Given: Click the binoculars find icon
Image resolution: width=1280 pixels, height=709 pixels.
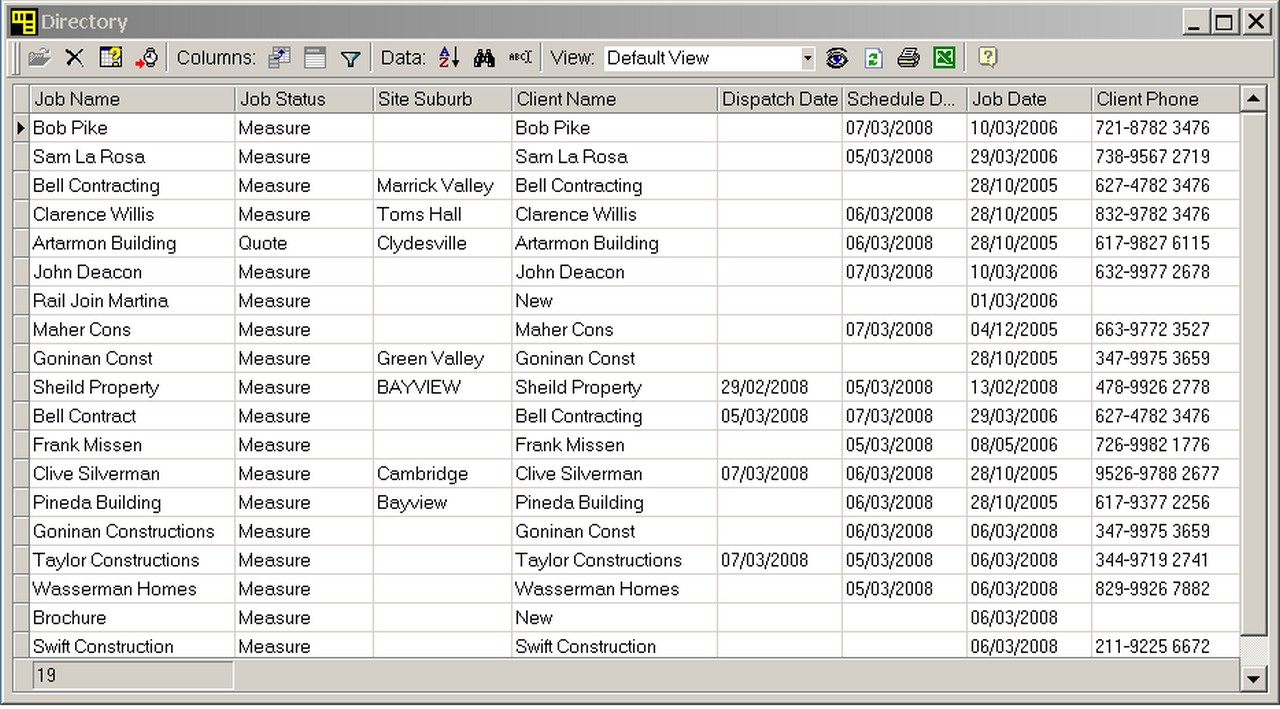Looking at the screenshot, I should tap(485, 58).
